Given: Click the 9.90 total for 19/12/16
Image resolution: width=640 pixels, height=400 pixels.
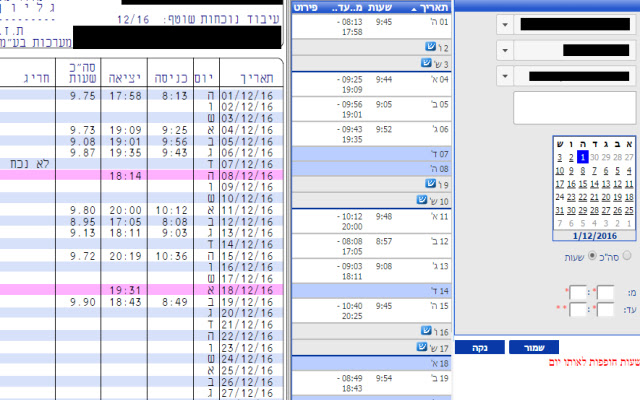Looking at the screenshot, I should [83, 302].
